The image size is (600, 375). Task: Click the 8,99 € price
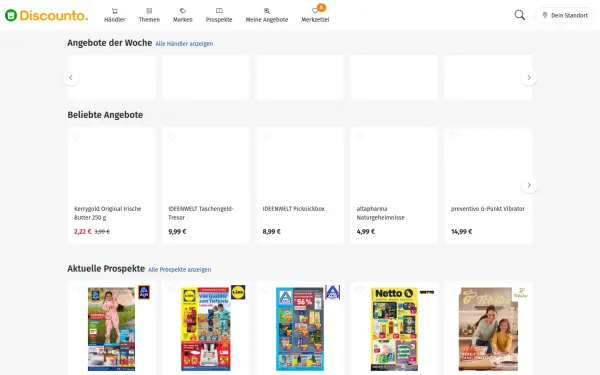(271, 232)
